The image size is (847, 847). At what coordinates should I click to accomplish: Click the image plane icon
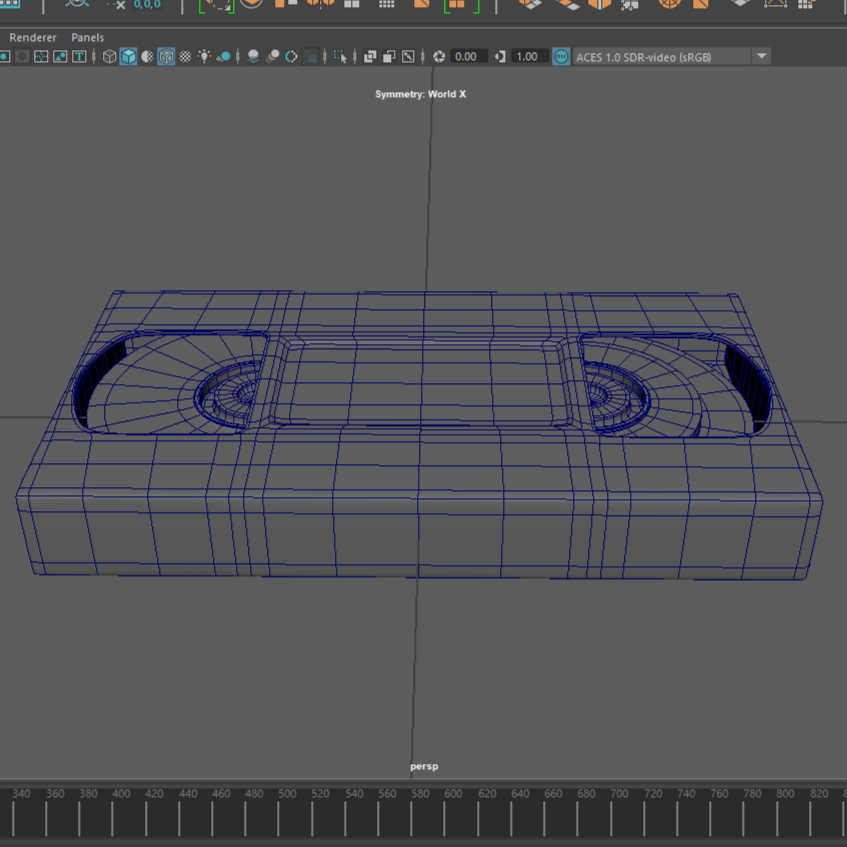point(60,57)
